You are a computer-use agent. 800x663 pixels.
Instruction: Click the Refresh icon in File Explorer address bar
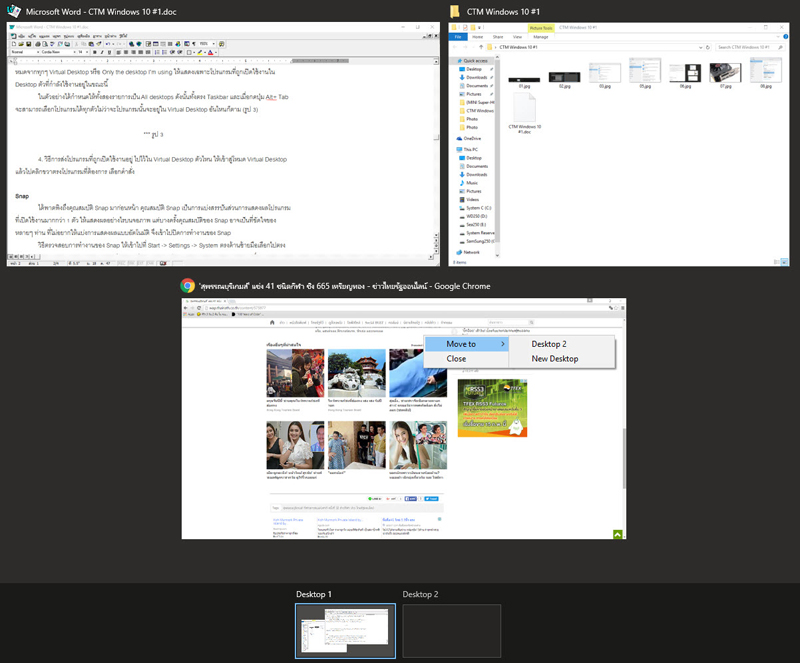pos(708,47)
